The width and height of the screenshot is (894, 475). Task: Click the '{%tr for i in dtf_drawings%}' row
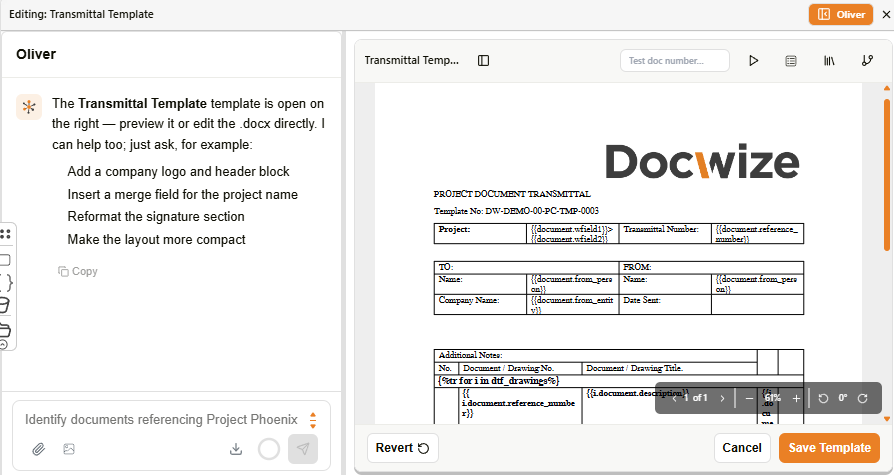(x=619, y=381)
